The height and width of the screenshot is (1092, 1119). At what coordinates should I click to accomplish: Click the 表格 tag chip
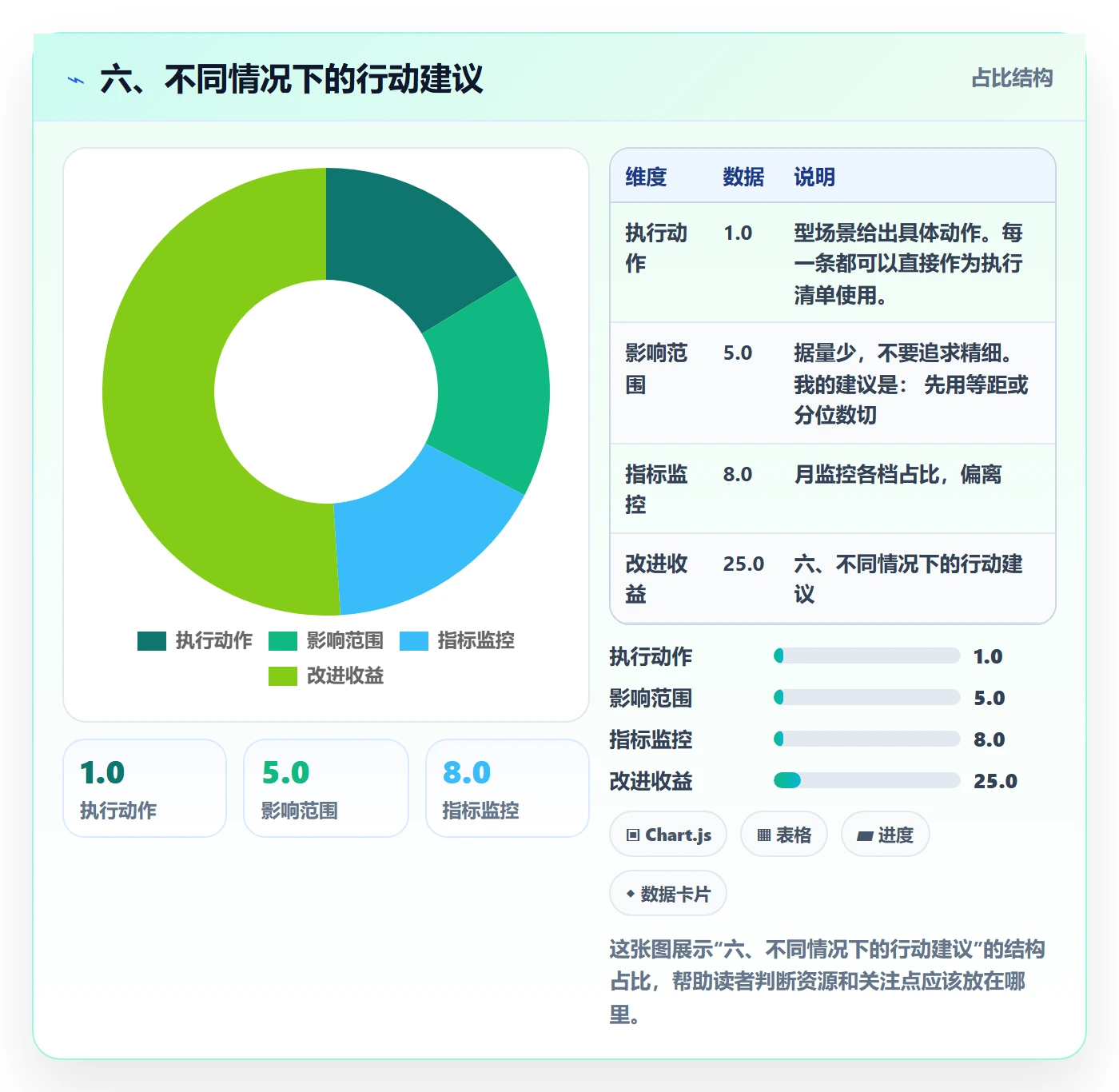pyautogui.click(x=784, y=835)
